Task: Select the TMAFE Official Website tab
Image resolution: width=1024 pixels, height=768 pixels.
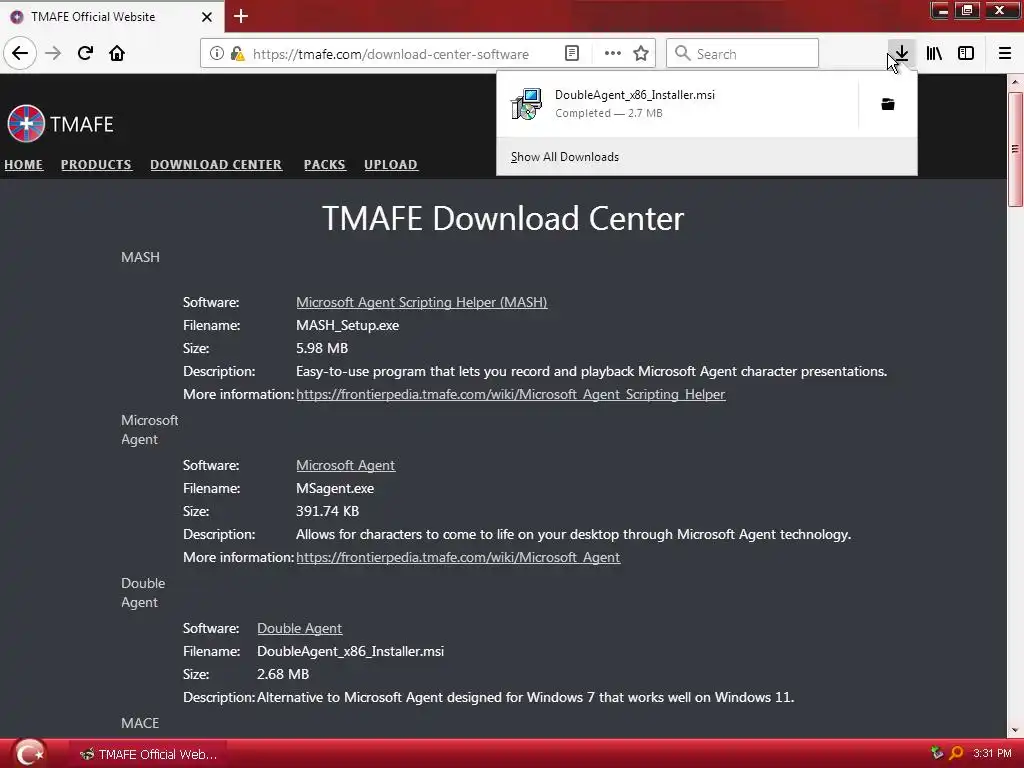Action: [112, 16]
